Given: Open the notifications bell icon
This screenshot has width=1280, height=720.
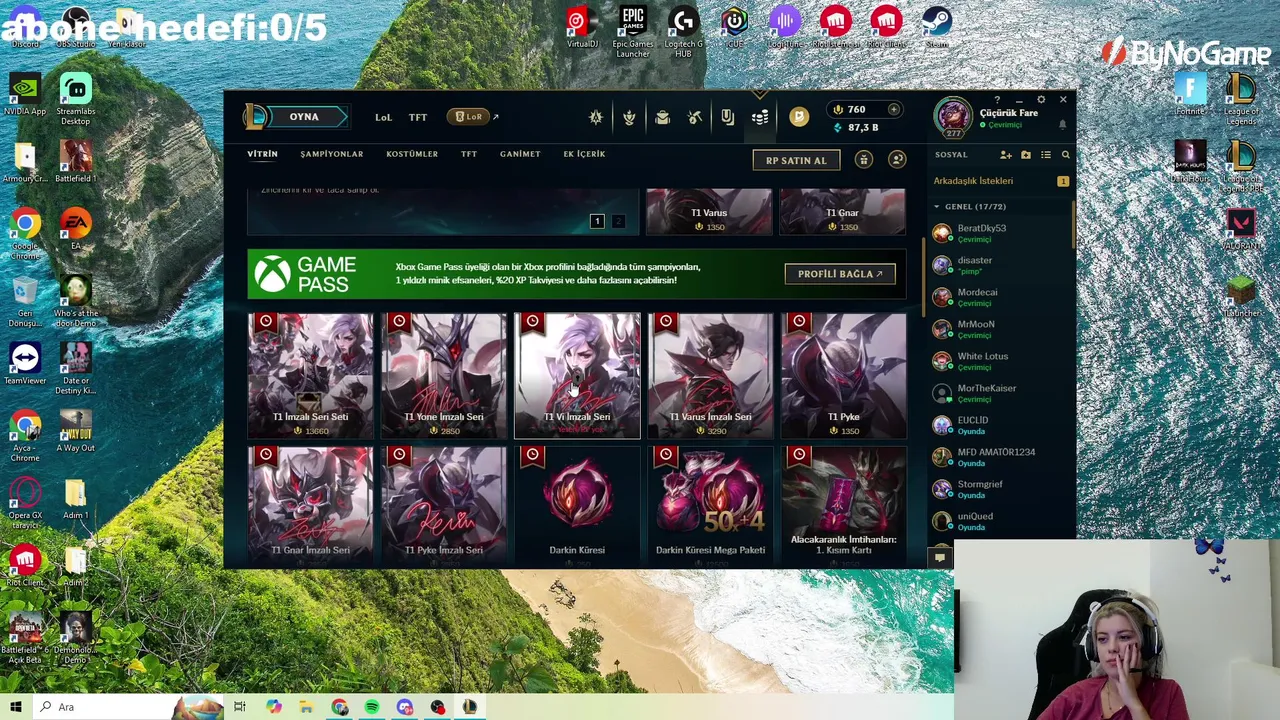Looking at the screenshot, I should [x=1062, y=124].
